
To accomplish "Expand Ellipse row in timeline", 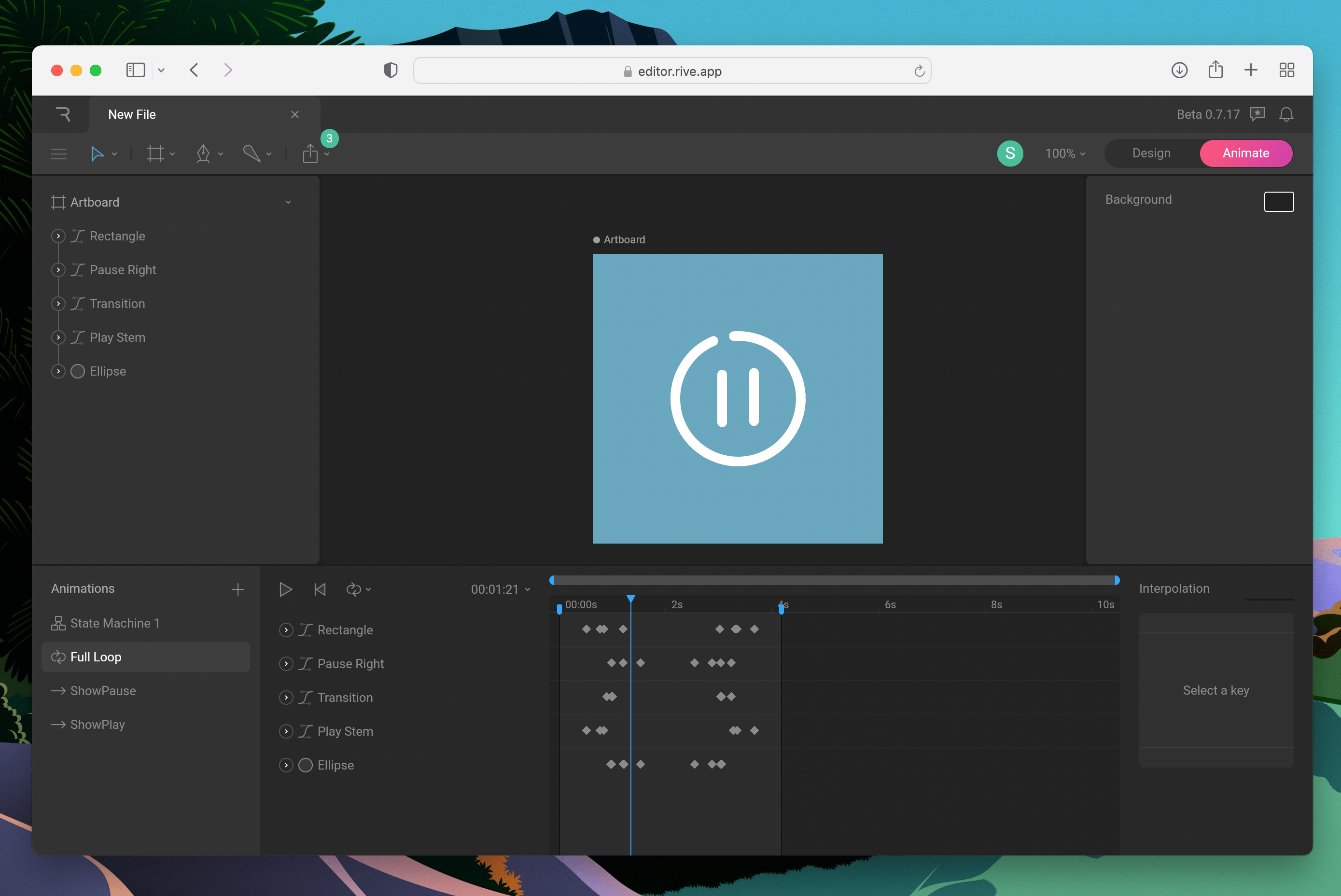I will coord(286,765).
